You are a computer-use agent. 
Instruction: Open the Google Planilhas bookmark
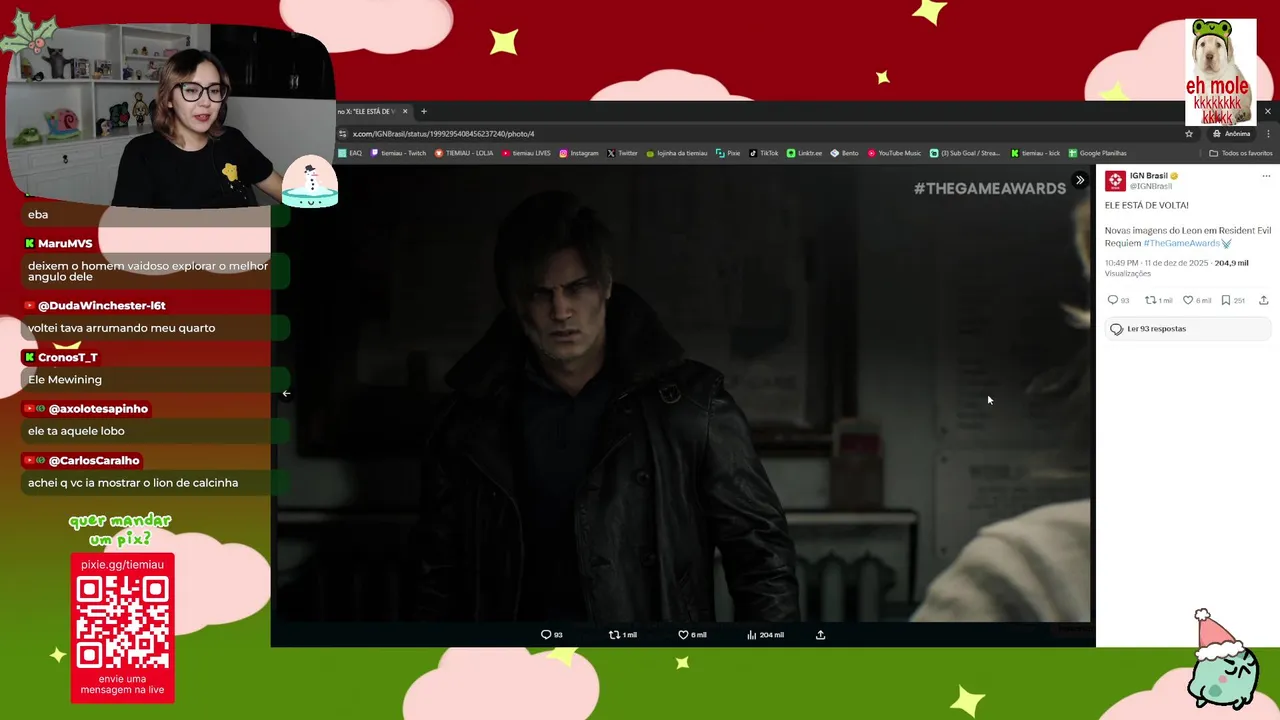coord(1097,153)
